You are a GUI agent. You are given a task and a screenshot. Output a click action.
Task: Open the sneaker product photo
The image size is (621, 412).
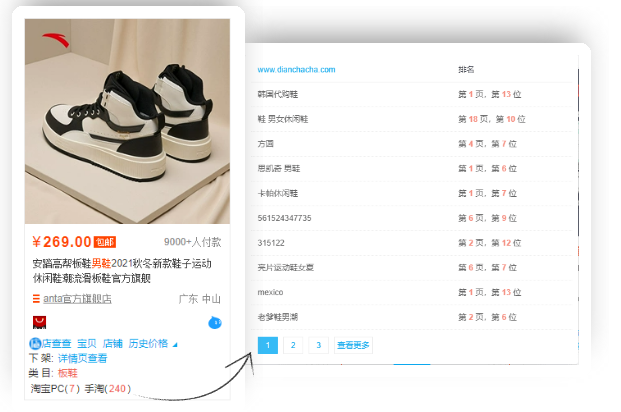127,121
